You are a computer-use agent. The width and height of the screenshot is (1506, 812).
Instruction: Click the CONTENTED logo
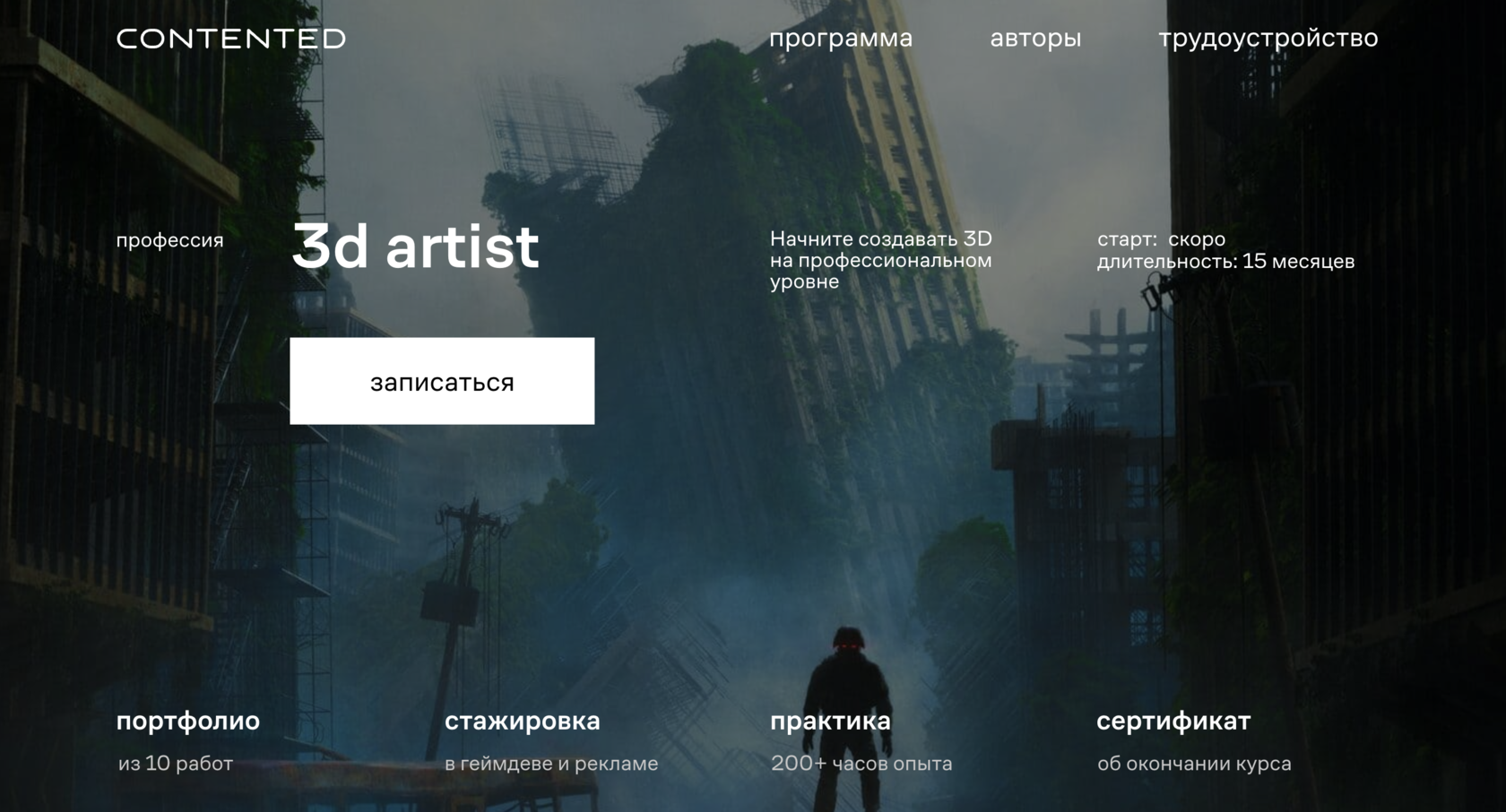(x=230, y=39)
